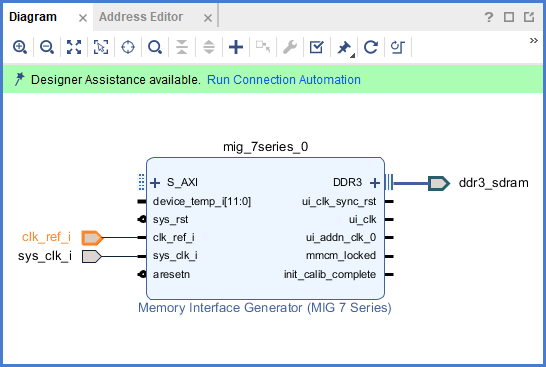Screen dimensions: 546x367
Task: Click the sys_rst pin label
Action: [x=170, y=219]
